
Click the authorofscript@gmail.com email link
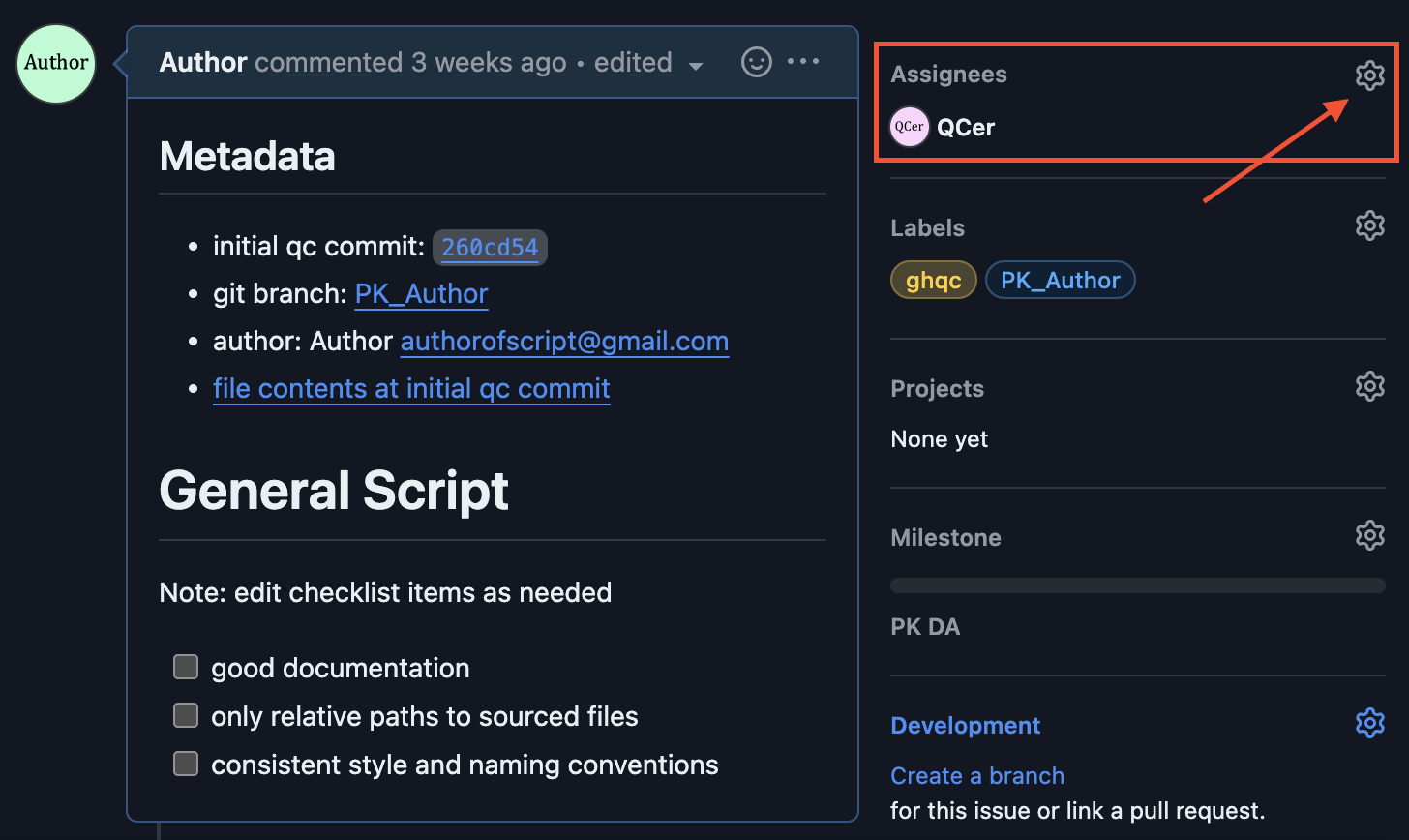pyautogui.click(x=564, y=342)
